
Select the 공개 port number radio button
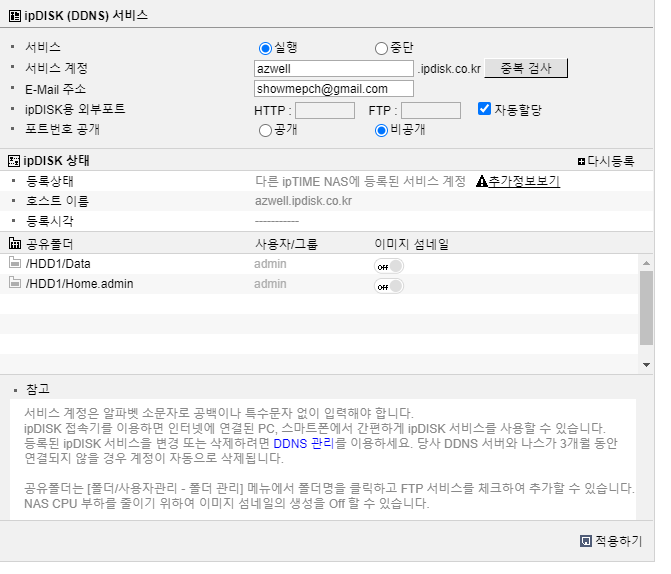[265, 131]
